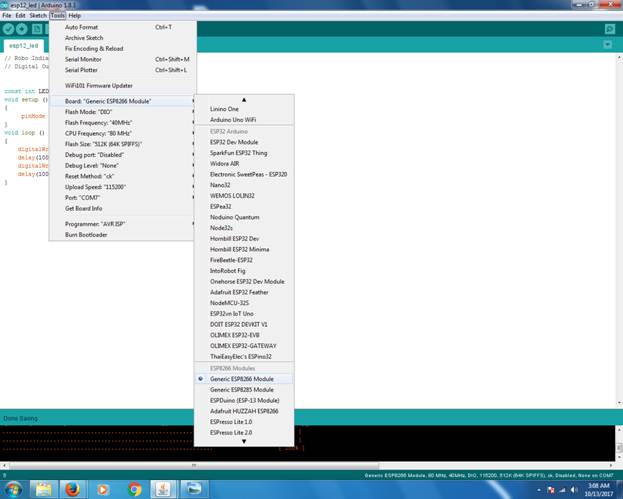The image size is (623, 499).
Task: Click the Java app taskbar icon
Action: point(163,489)
